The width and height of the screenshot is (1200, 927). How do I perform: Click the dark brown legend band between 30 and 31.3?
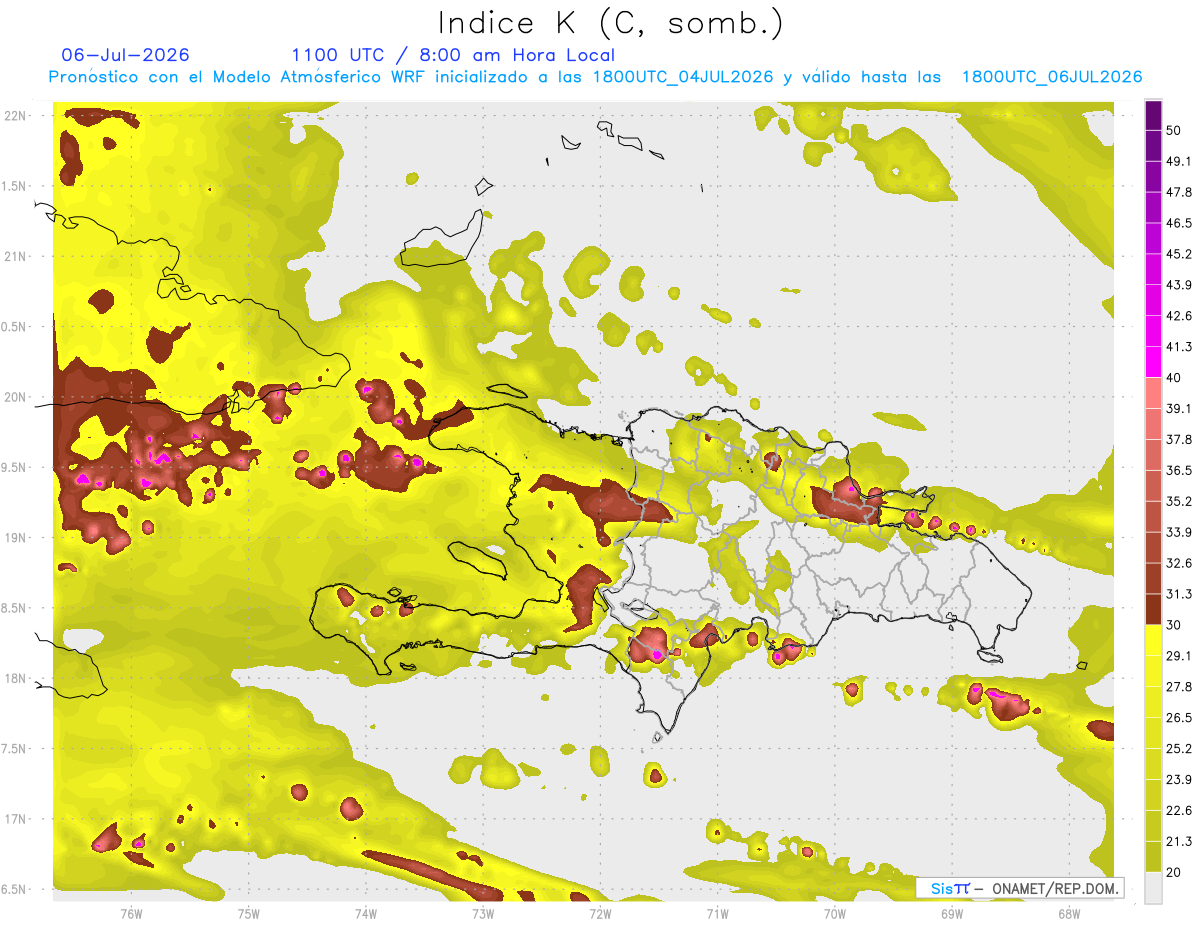(x=1153, y=610)
